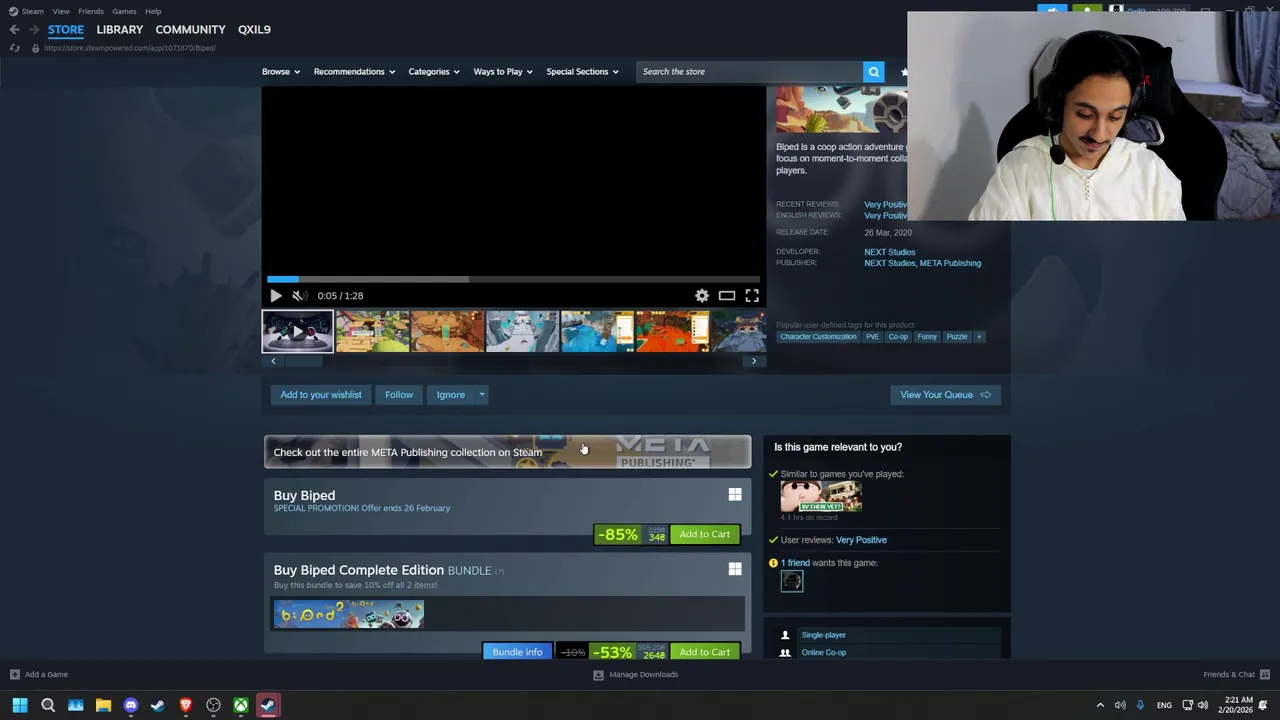Click the search magnifier button

(x=874, y=71)
